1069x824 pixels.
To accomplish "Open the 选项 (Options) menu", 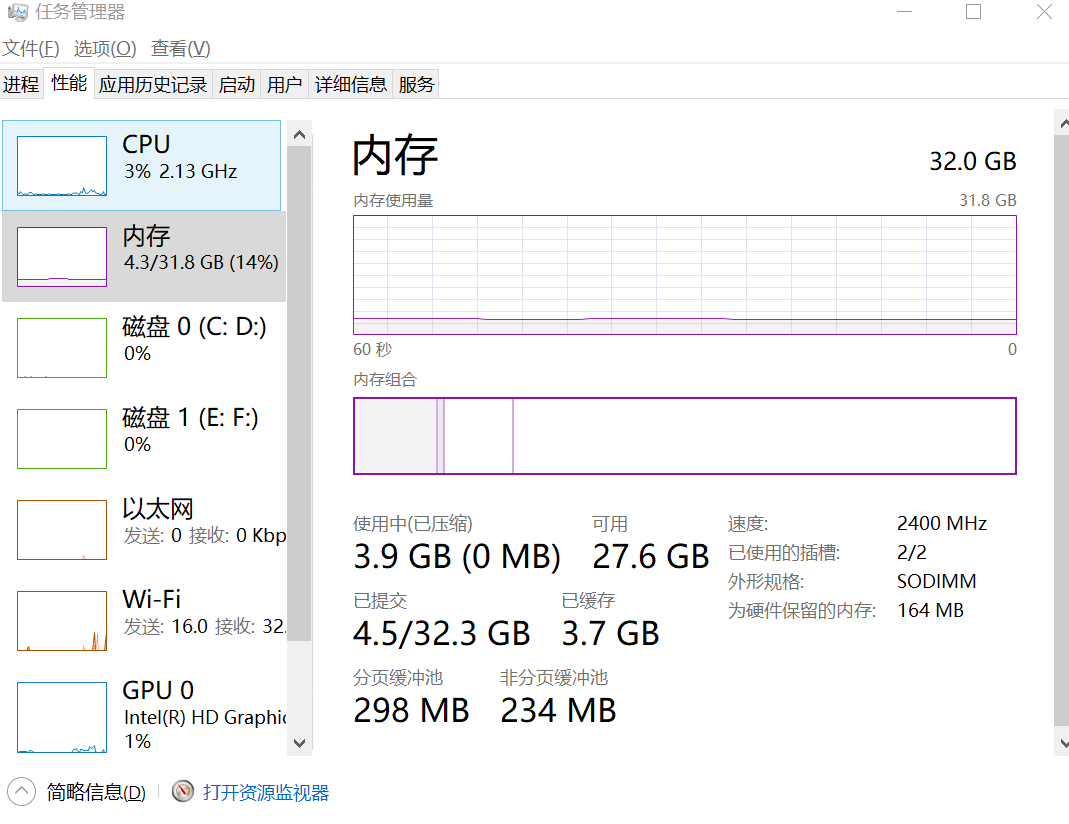I will 105,48.
